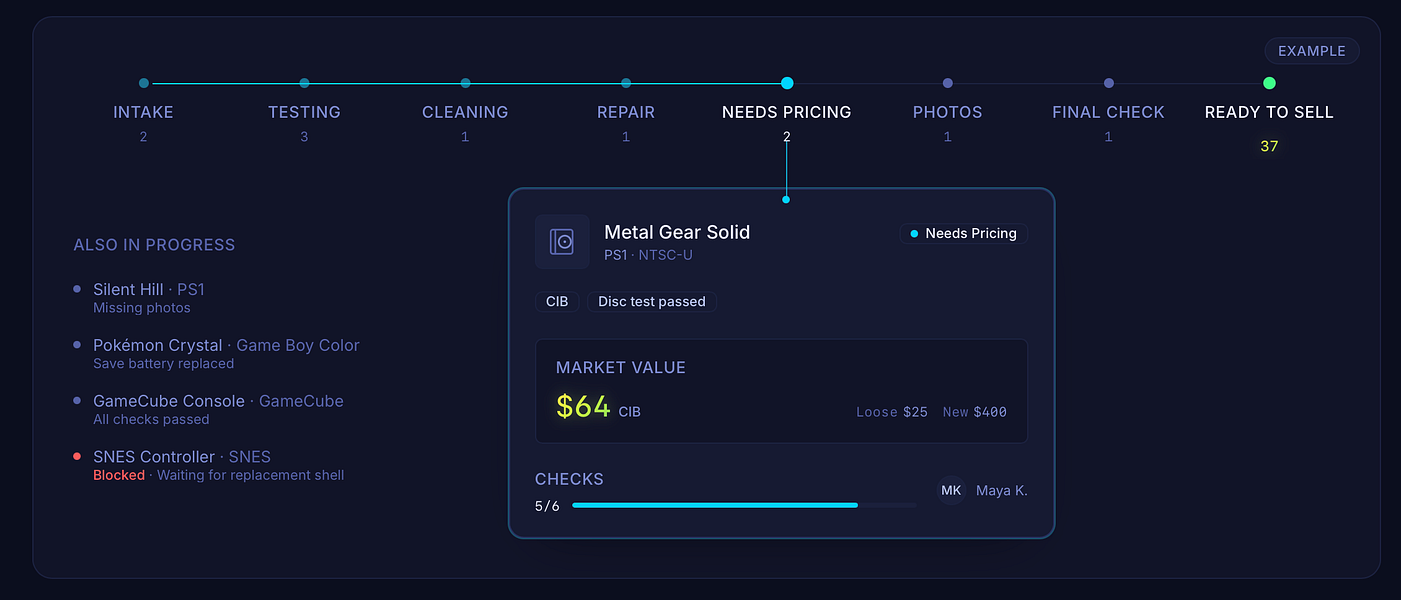
Task: Select the TESTING stage dot
Action: (x=304, y=83)
